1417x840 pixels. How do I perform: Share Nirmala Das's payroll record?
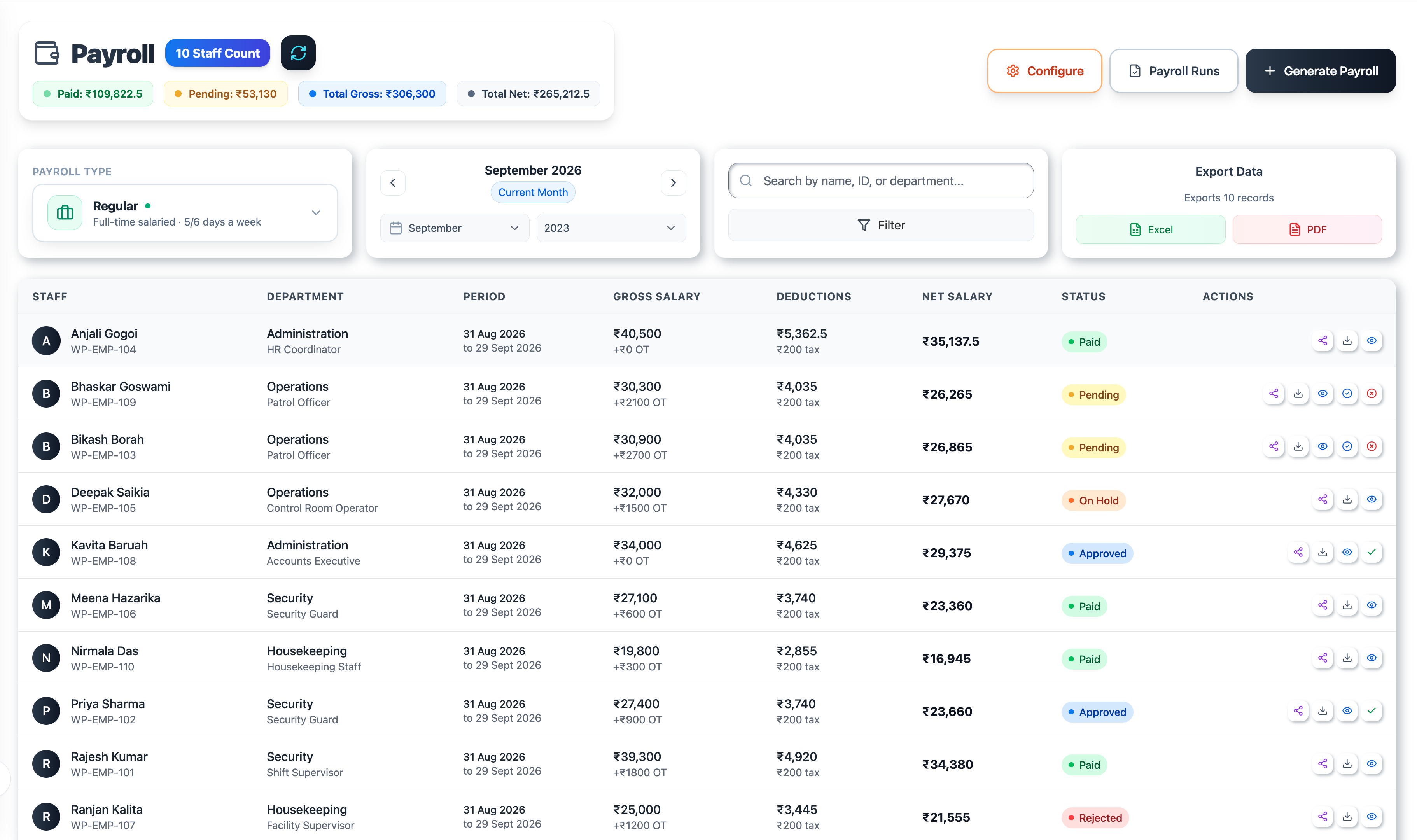click(1323, 658)
